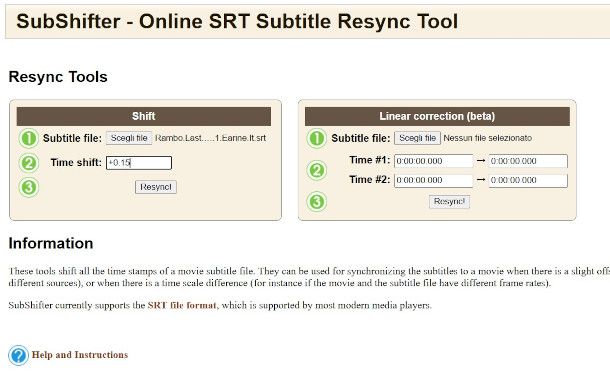Click the Time #2 source time field
This screenshot has height=375, width=610.
coord(433,180)
